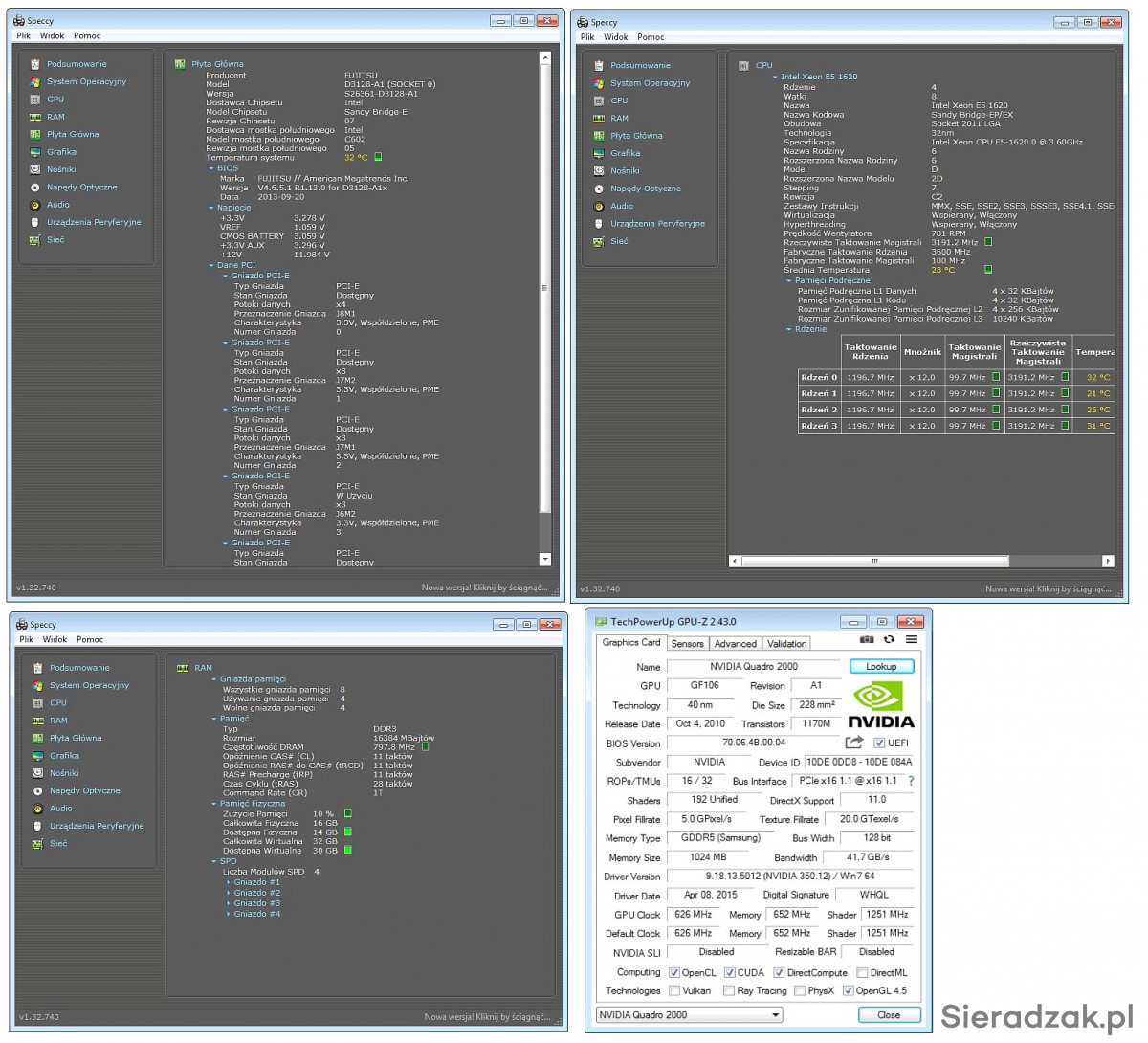
Task: Click the Audio speaker icon in Speccy CPU window
Action: (x=599, y=206)
